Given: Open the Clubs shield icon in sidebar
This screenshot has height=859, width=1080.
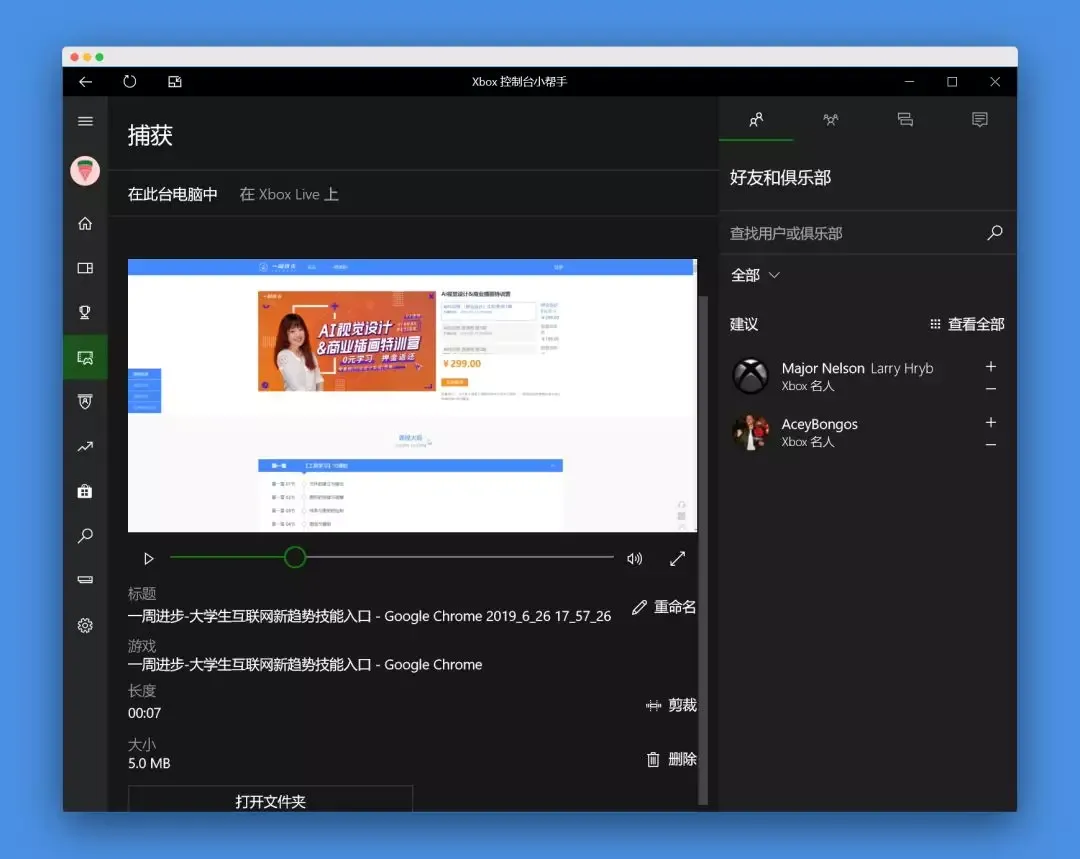Looking at the screenshot, I should tap(85, 402).
